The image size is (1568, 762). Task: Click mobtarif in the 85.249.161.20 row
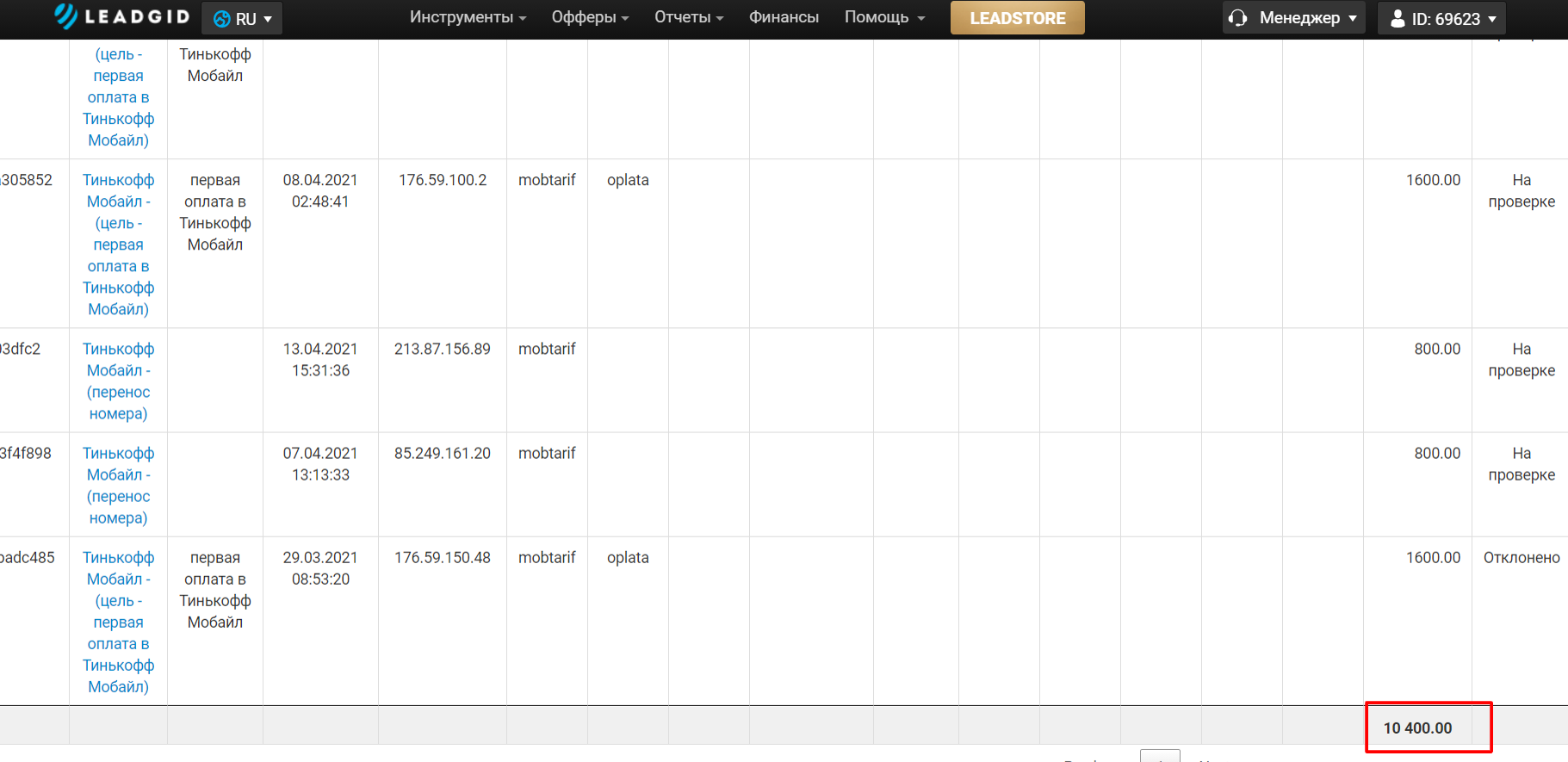[x=547, y=453]
